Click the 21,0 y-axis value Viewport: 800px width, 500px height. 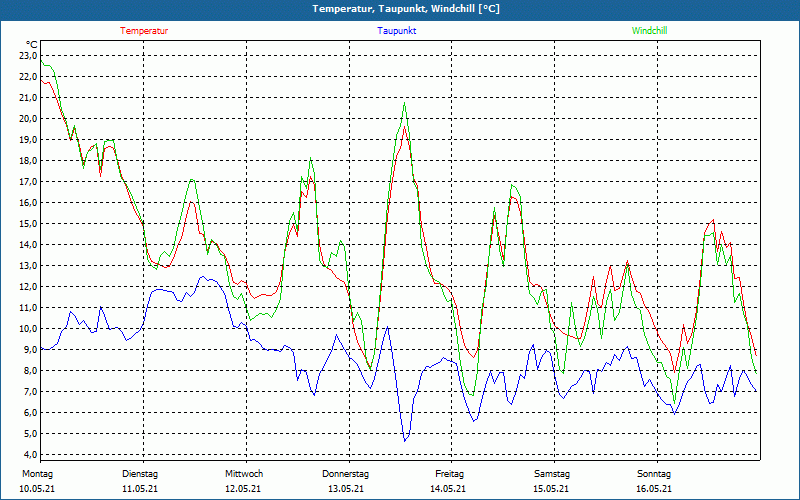[x=28, y=97]
